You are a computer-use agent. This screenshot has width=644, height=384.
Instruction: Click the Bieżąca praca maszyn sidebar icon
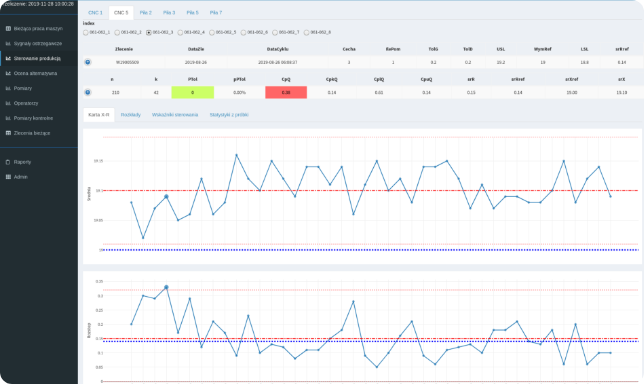click(x=8, y=28)
